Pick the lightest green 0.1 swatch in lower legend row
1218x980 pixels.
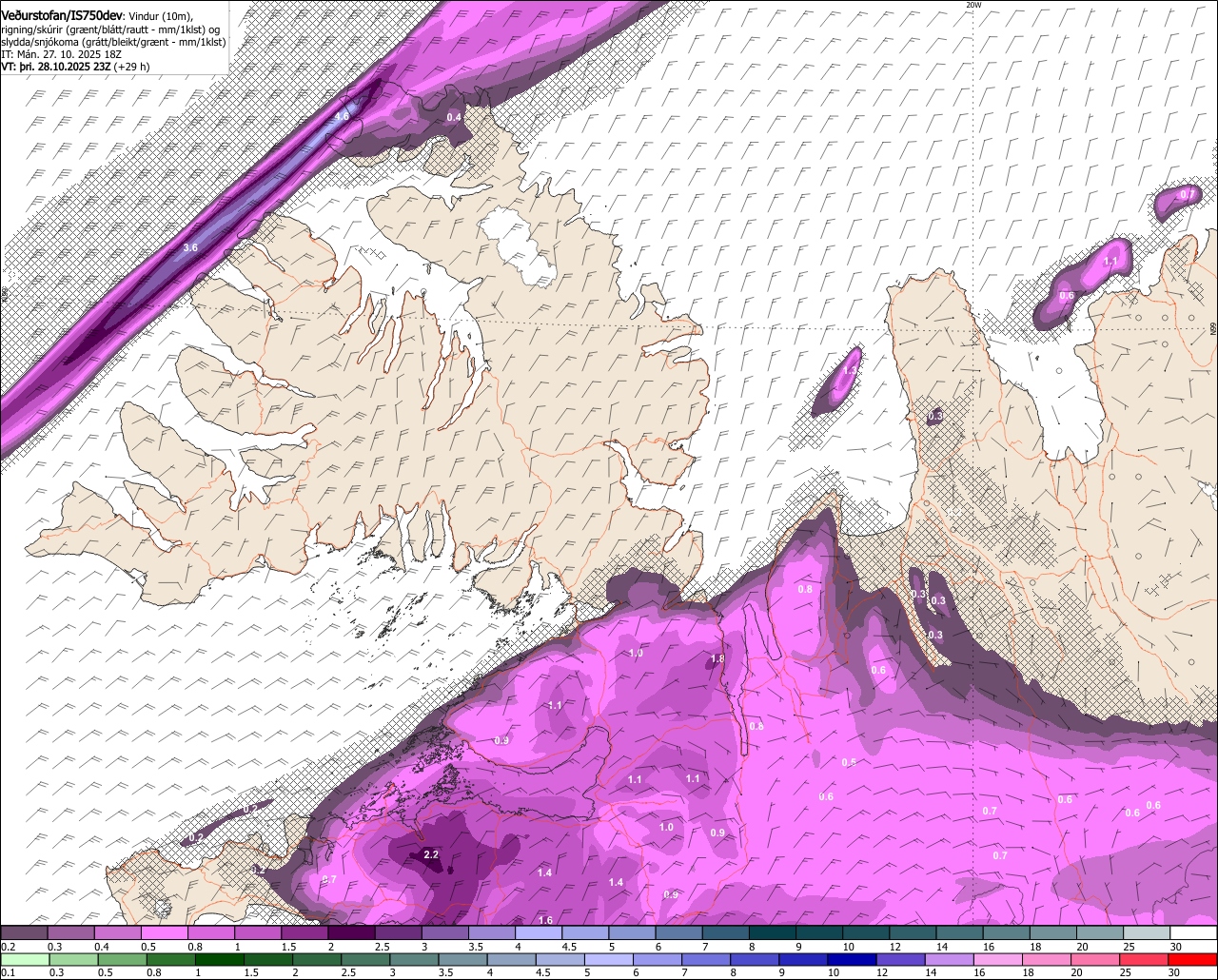[x=24, y=959]
